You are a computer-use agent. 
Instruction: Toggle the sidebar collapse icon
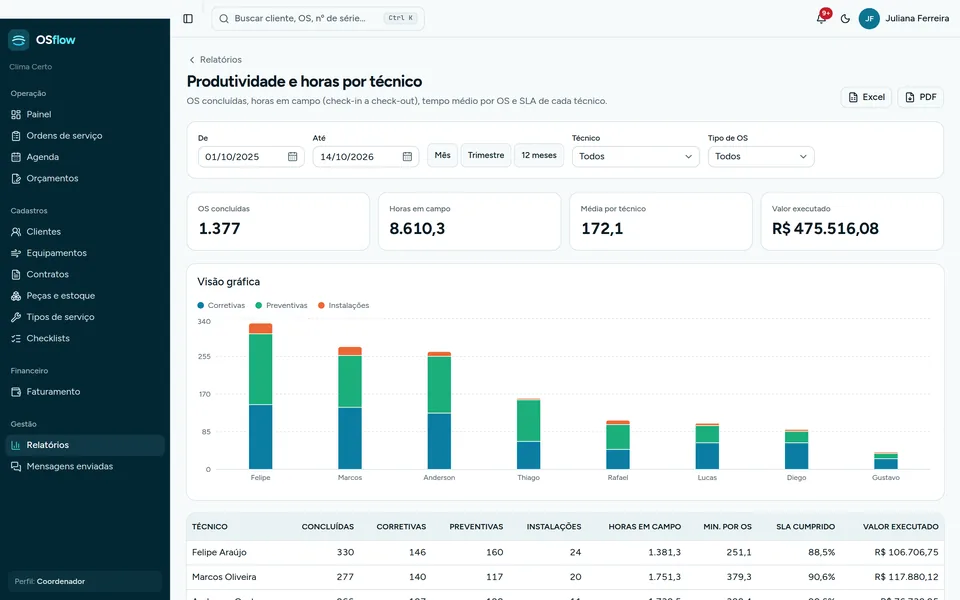188,18
